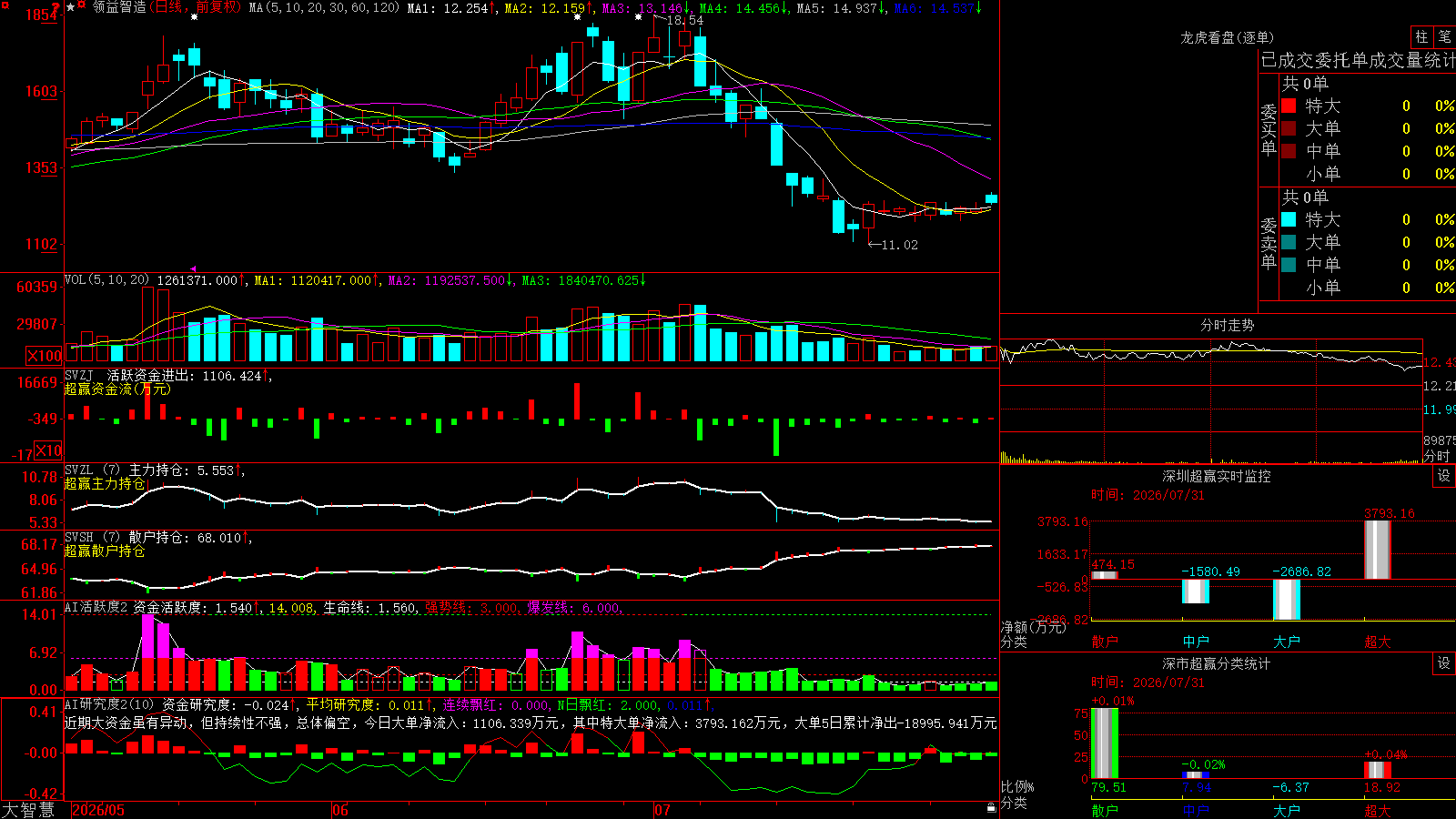Click the 平均研究度: 0.011 value
Image resolution: width=1456 pixels, height=819 pixels.
pyautogui.click(x=365, y=705)
